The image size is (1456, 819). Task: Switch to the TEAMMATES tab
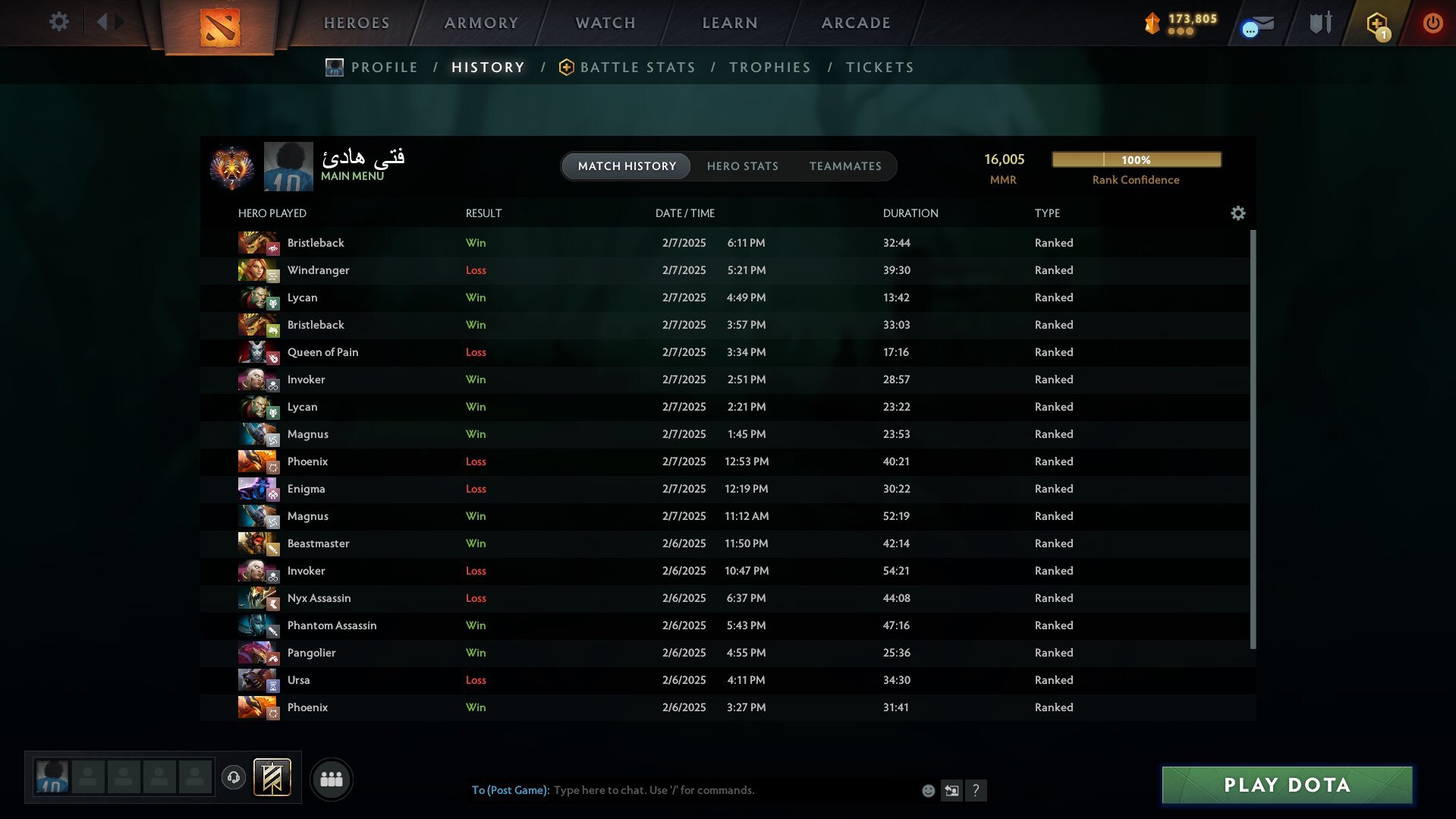coord(845,166)
